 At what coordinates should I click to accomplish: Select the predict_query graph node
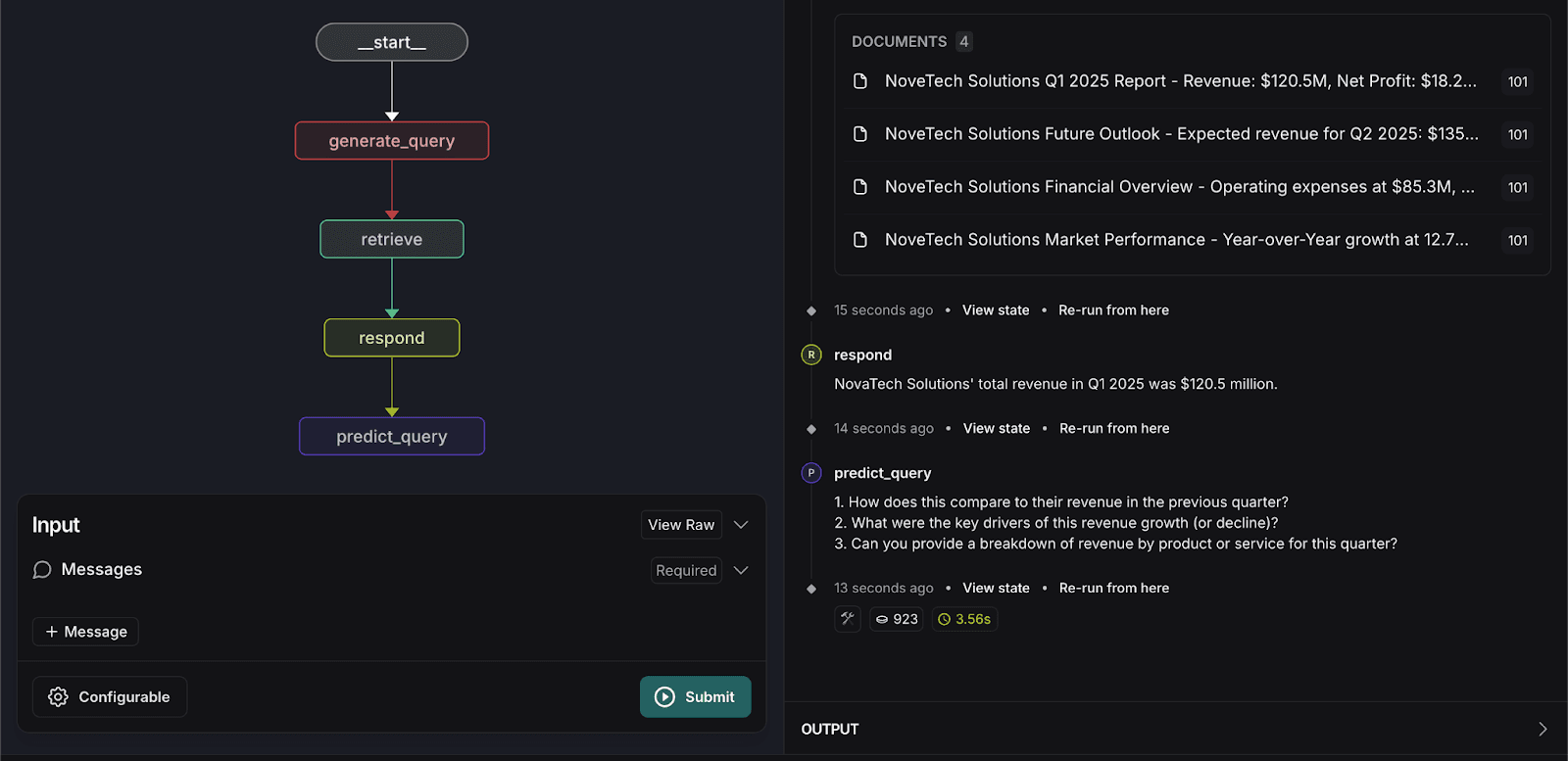tap(392, 437)
